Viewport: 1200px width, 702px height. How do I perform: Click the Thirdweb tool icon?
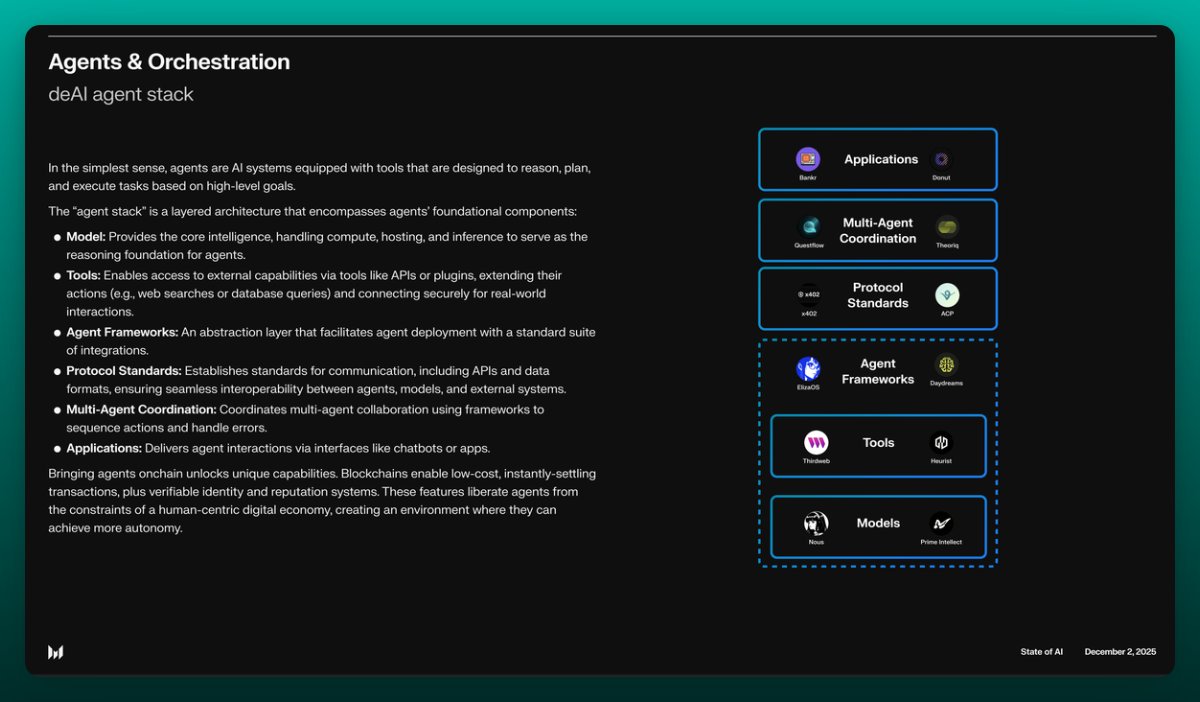pos(816,442)
